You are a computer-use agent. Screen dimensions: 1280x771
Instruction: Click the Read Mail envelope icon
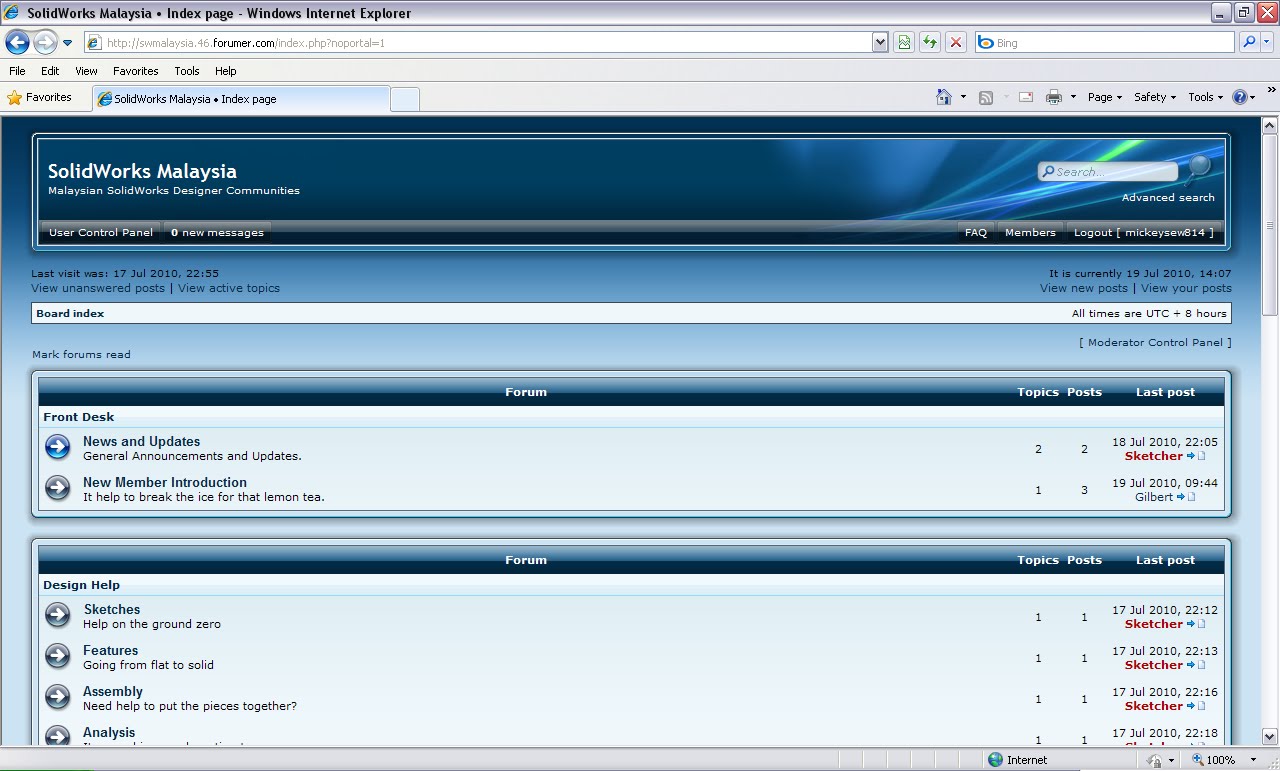pyautogui.click(x=1025, y=97)
